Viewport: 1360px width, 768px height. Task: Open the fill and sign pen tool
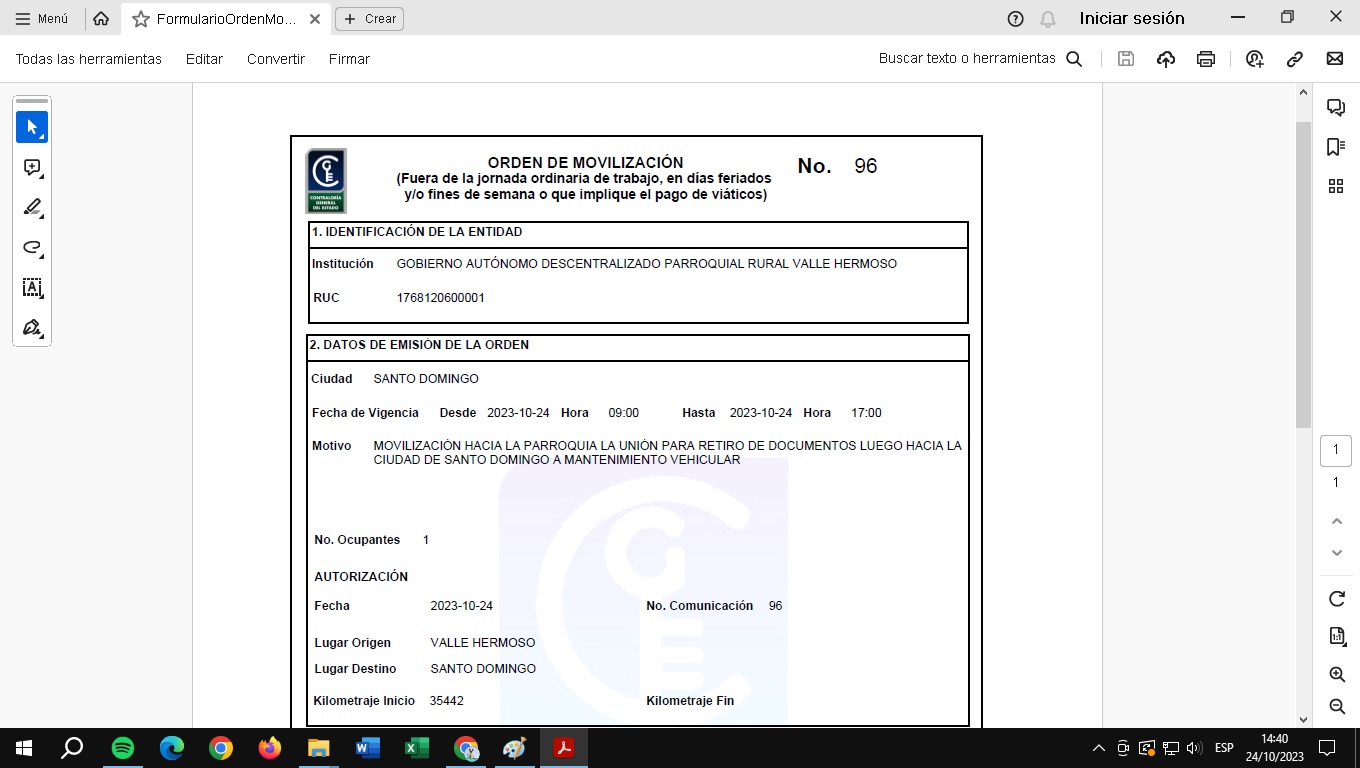click(32, 328)
